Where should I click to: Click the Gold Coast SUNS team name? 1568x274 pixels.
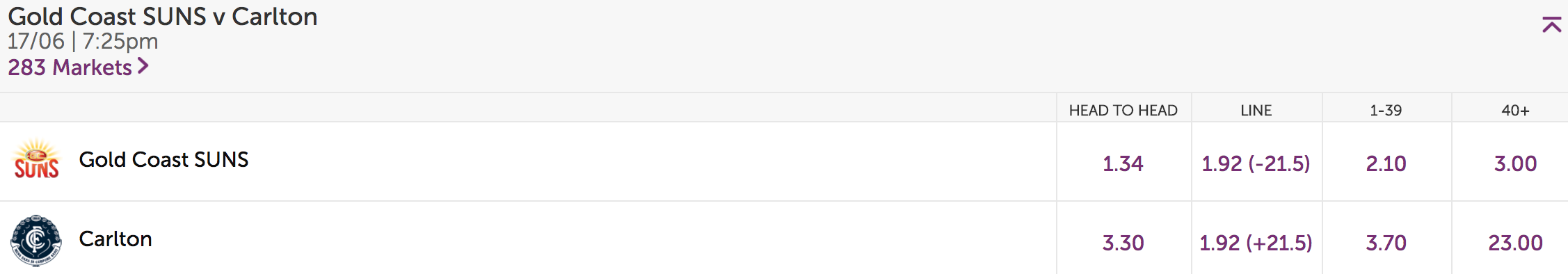click(163, 159)
